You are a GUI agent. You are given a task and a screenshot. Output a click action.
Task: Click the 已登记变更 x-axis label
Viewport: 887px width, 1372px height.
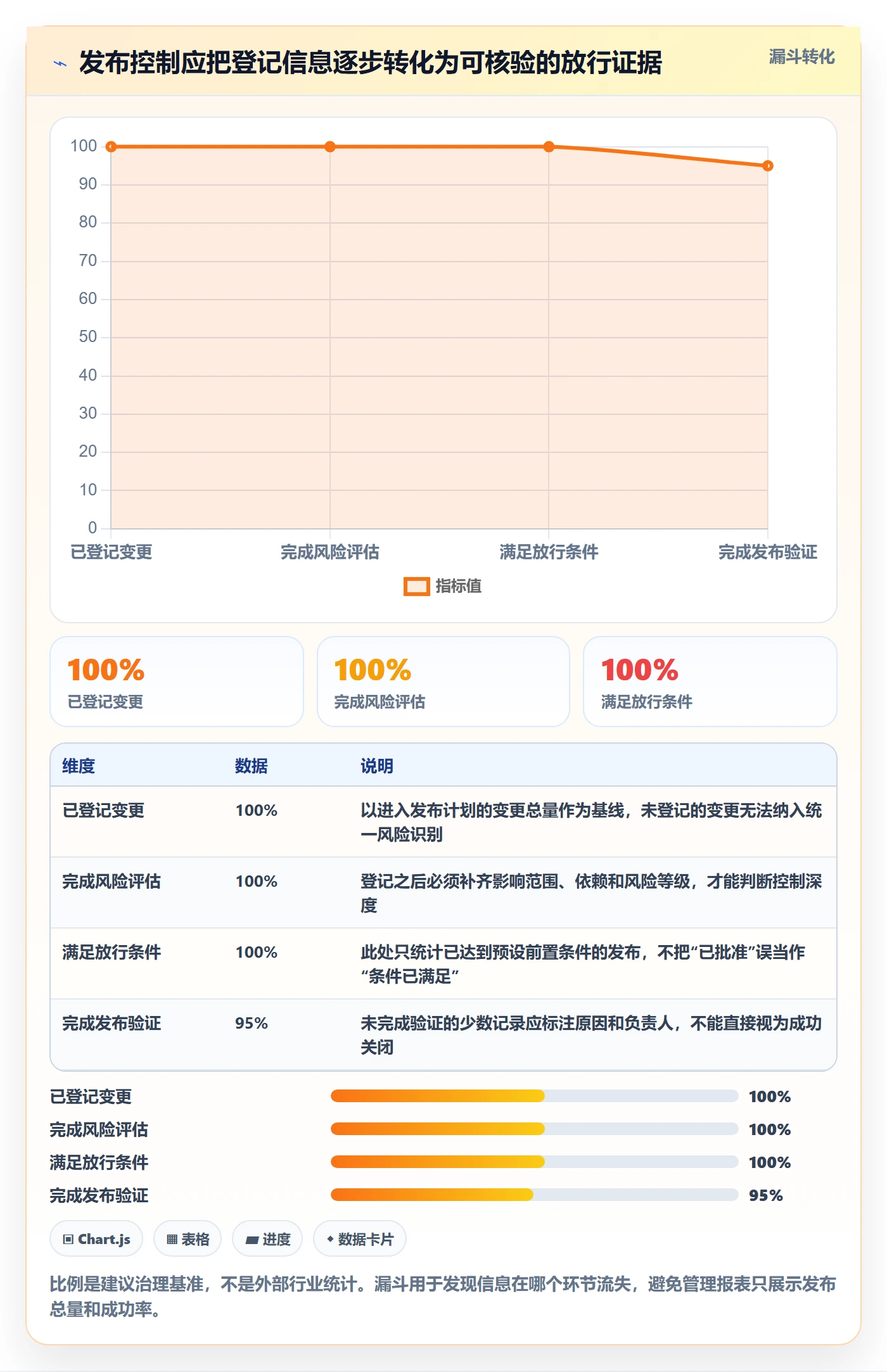click(x=112, y=552)
